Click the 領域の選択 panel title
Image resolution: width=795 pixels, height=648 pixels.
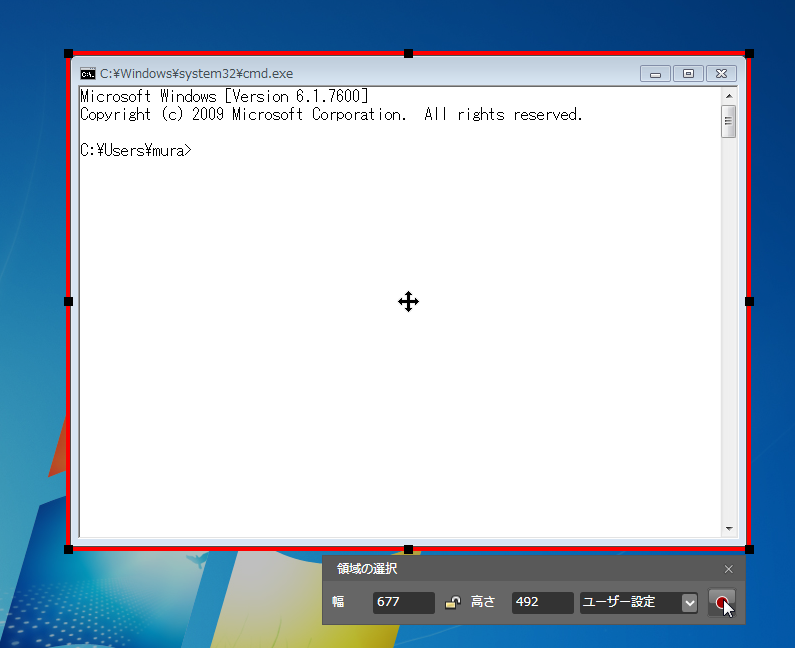[367, 569]
